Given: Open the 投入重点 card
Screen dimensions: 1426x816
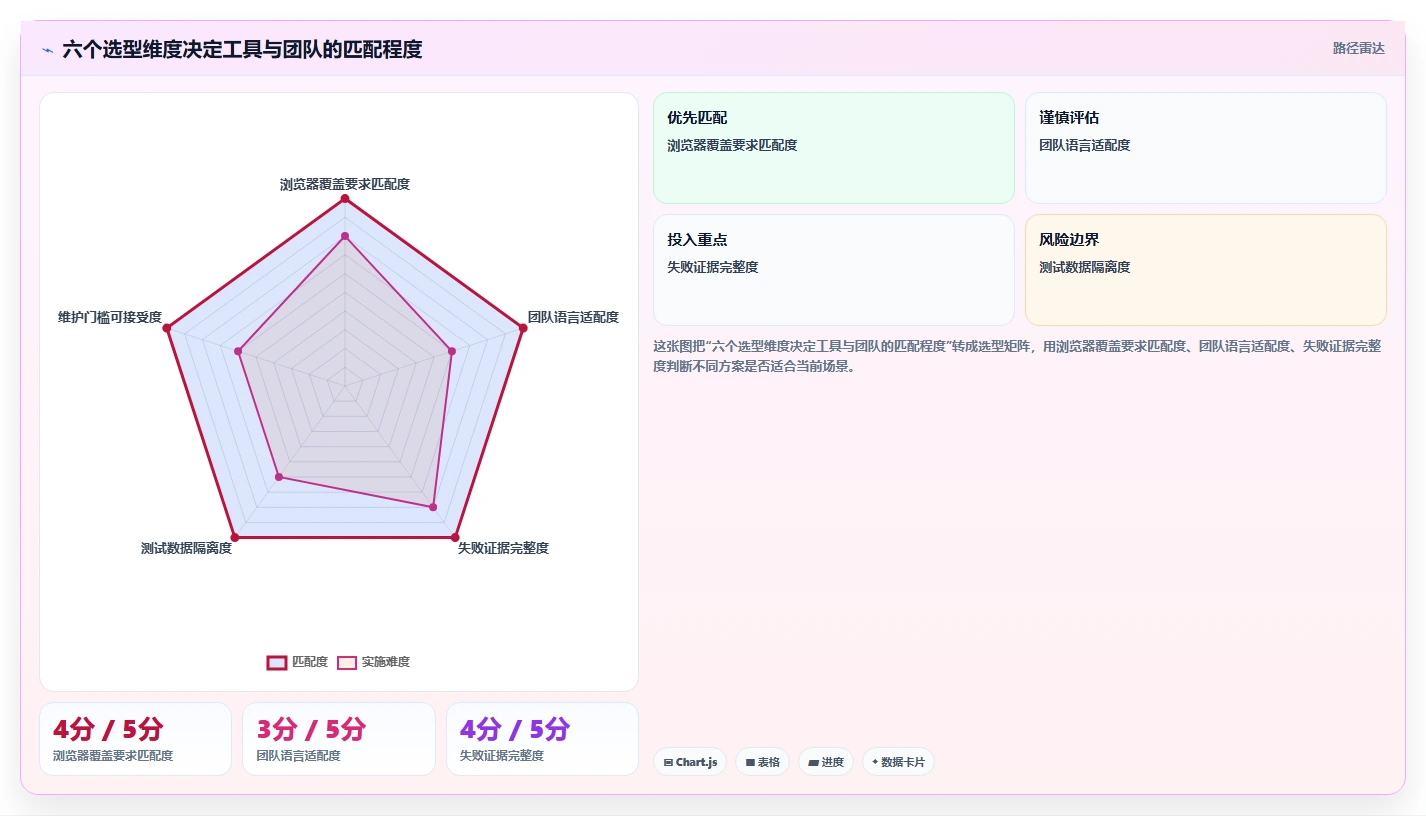Looking at the screenshot, I should 834,270.
